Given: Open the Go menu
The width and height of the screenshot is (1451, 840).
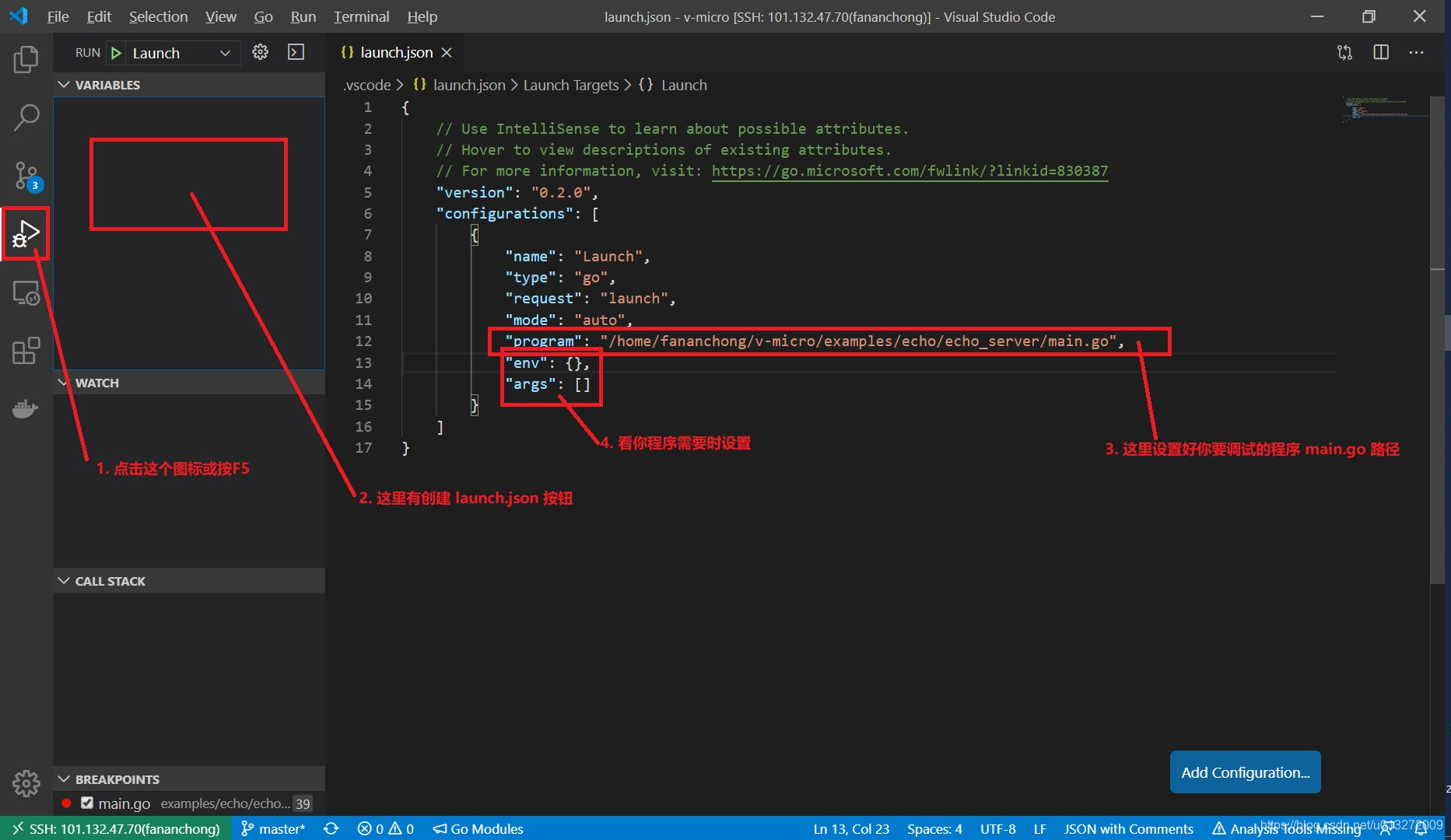Looking at the screenshot, I should [264, 16].
